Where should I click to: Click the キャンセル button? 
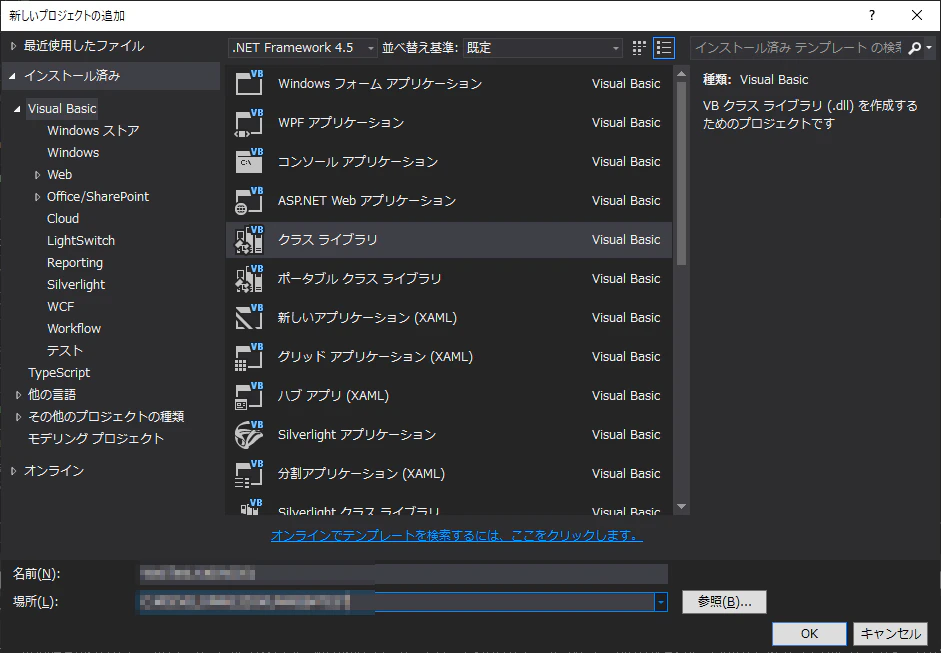pyautogui.click(x=891, y=634)
